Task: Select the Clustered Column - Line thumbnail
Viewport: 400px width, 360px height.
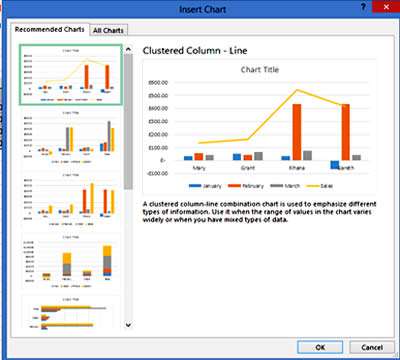Action: pyautogui.click(x=71, y=75)
